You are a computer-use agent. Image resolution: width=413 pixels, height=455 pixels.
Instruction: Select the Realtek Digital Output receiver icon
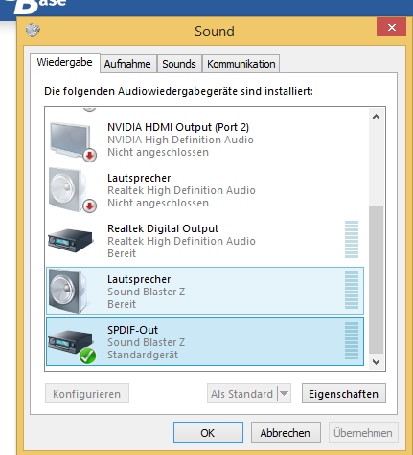(70, 240)
